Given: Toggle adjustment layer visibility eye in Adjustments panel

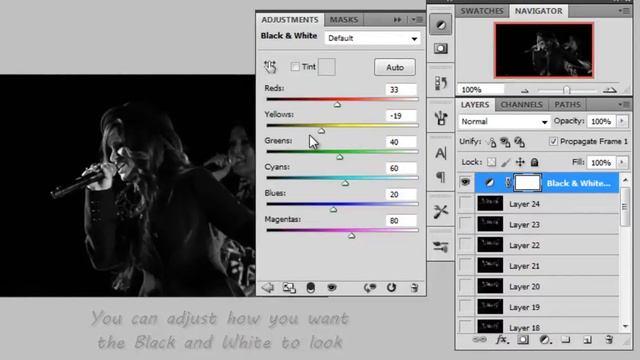Looking at the screenshot, I should click(332, 287).
